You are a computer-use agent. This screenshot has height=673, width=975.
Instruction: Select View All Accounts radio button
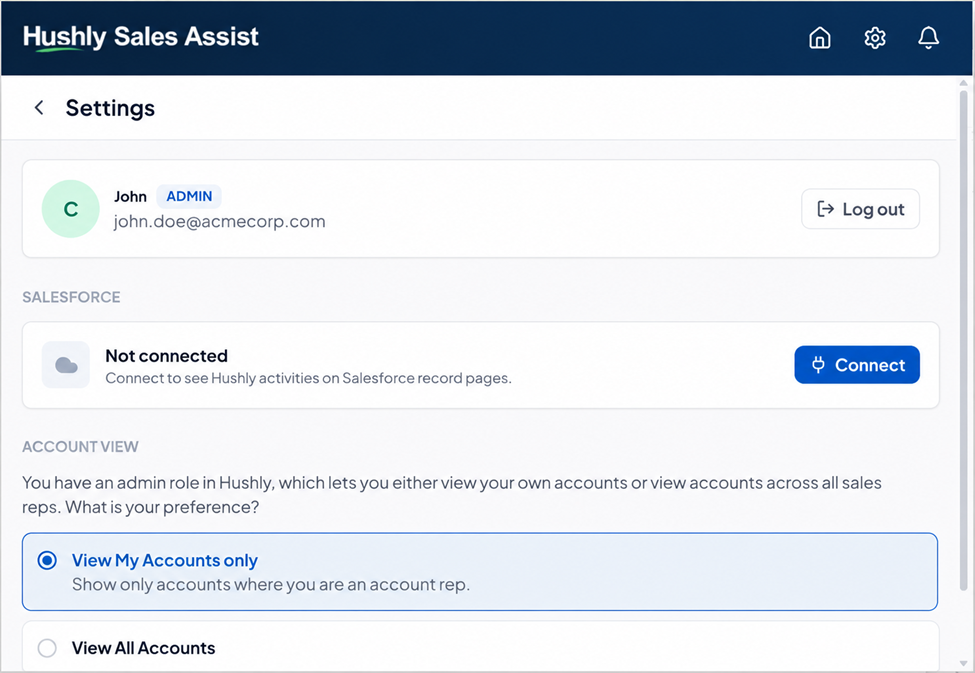pyautogui.click(x=47, y=647)
